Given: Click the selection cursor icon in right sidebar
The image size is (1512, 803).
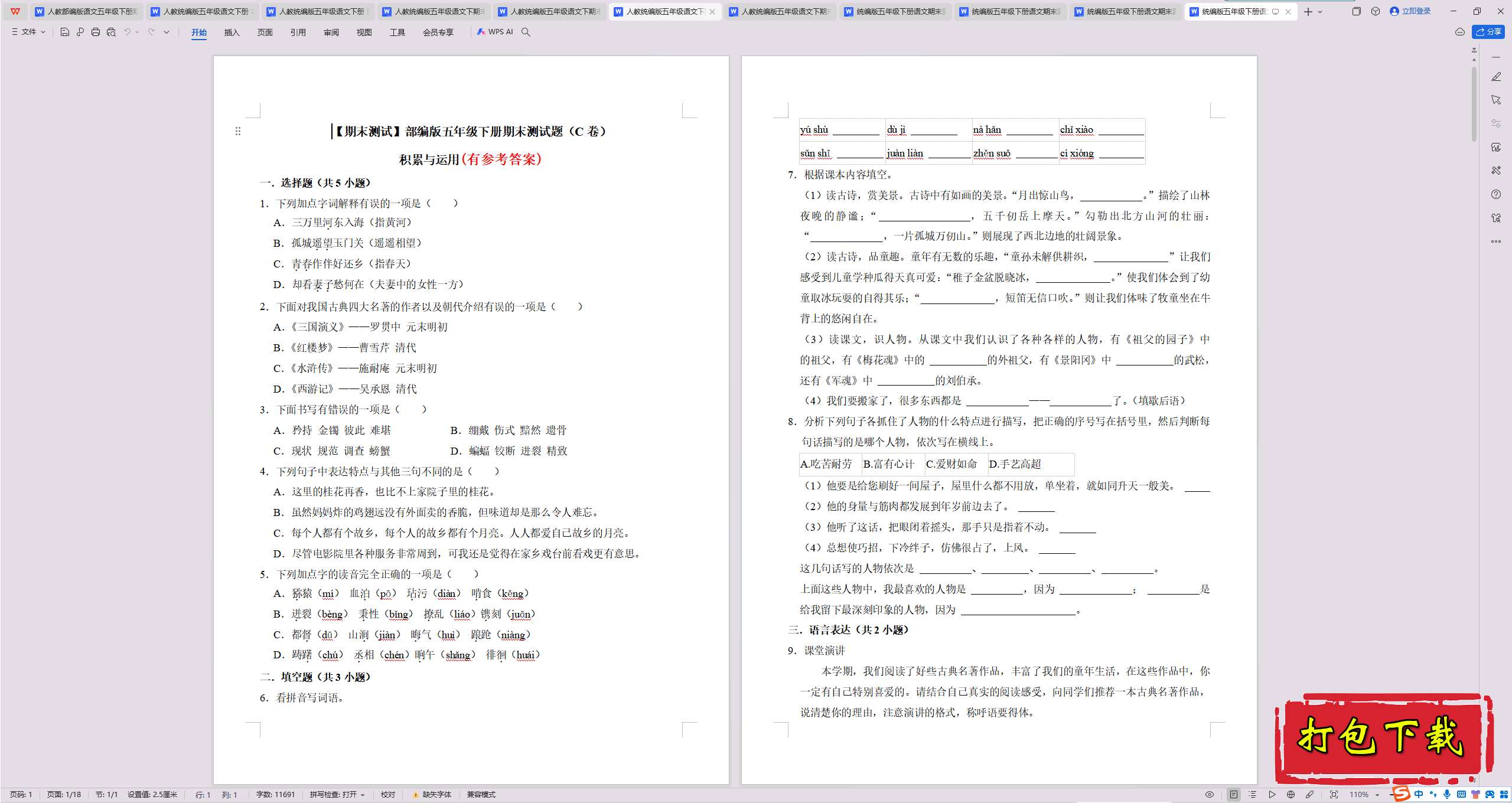Looking at the screenshot, I should coord(1496,100).
